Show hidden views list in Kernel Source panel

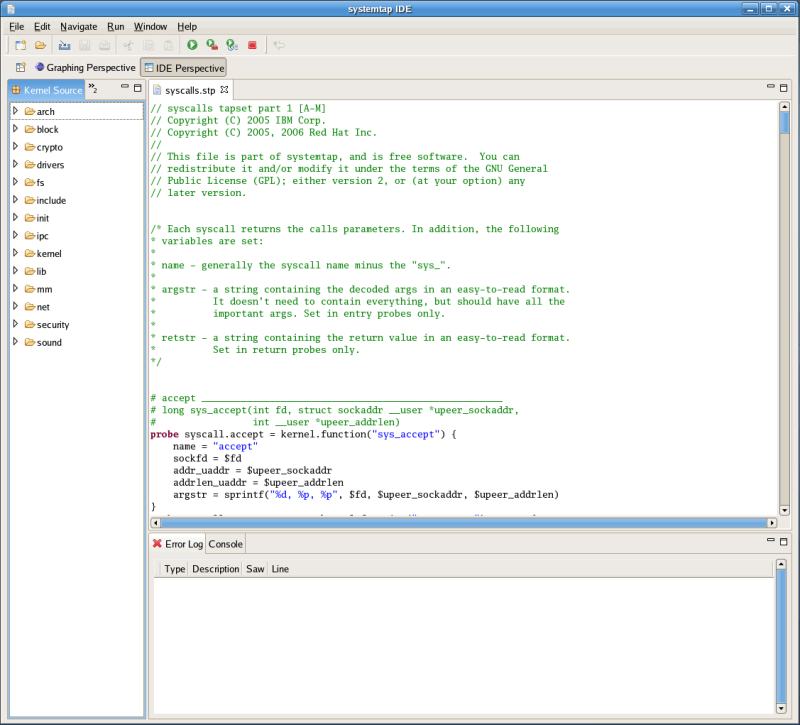point(93,89)
